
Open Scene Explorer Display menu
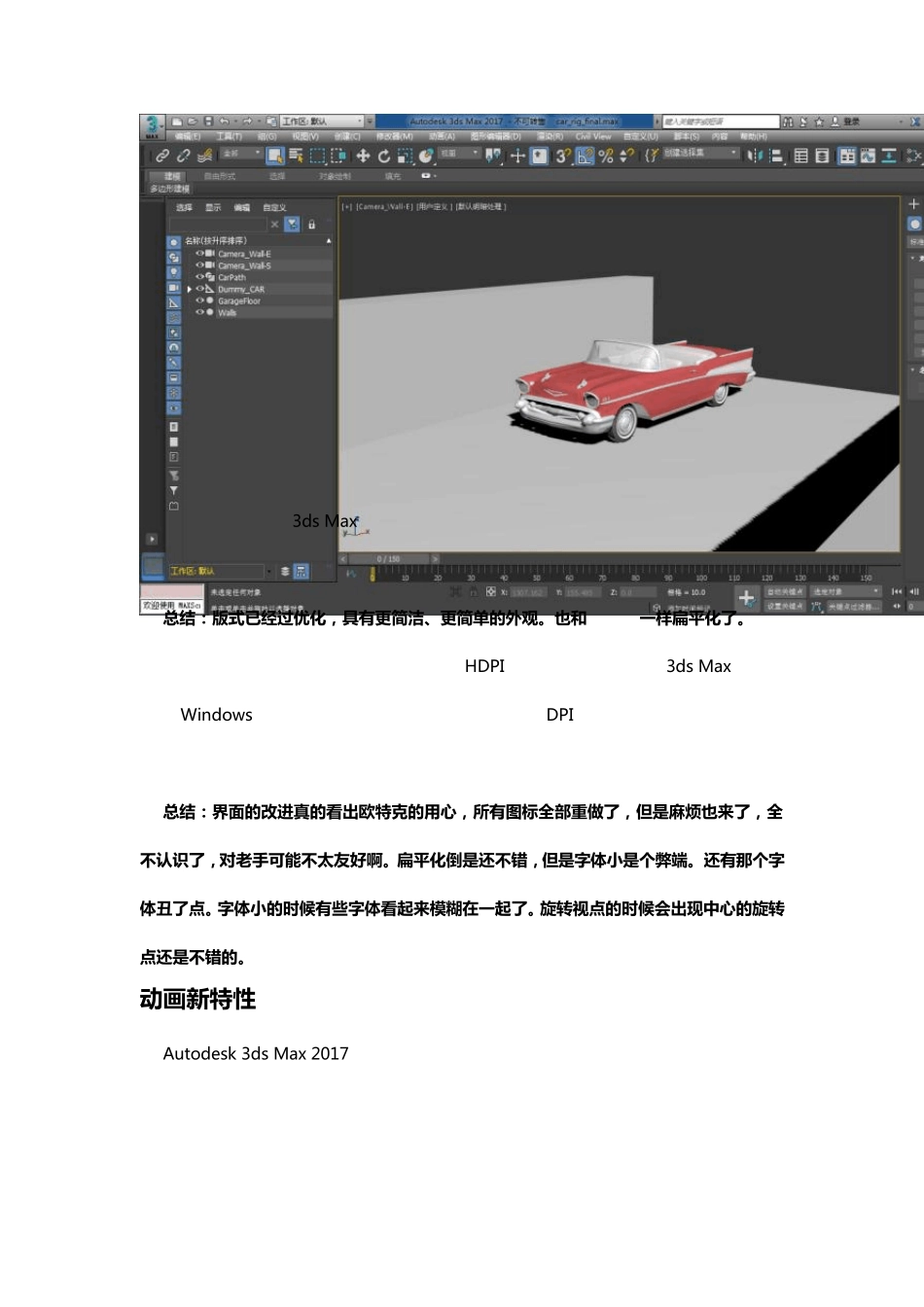click(x=213, y=207)
